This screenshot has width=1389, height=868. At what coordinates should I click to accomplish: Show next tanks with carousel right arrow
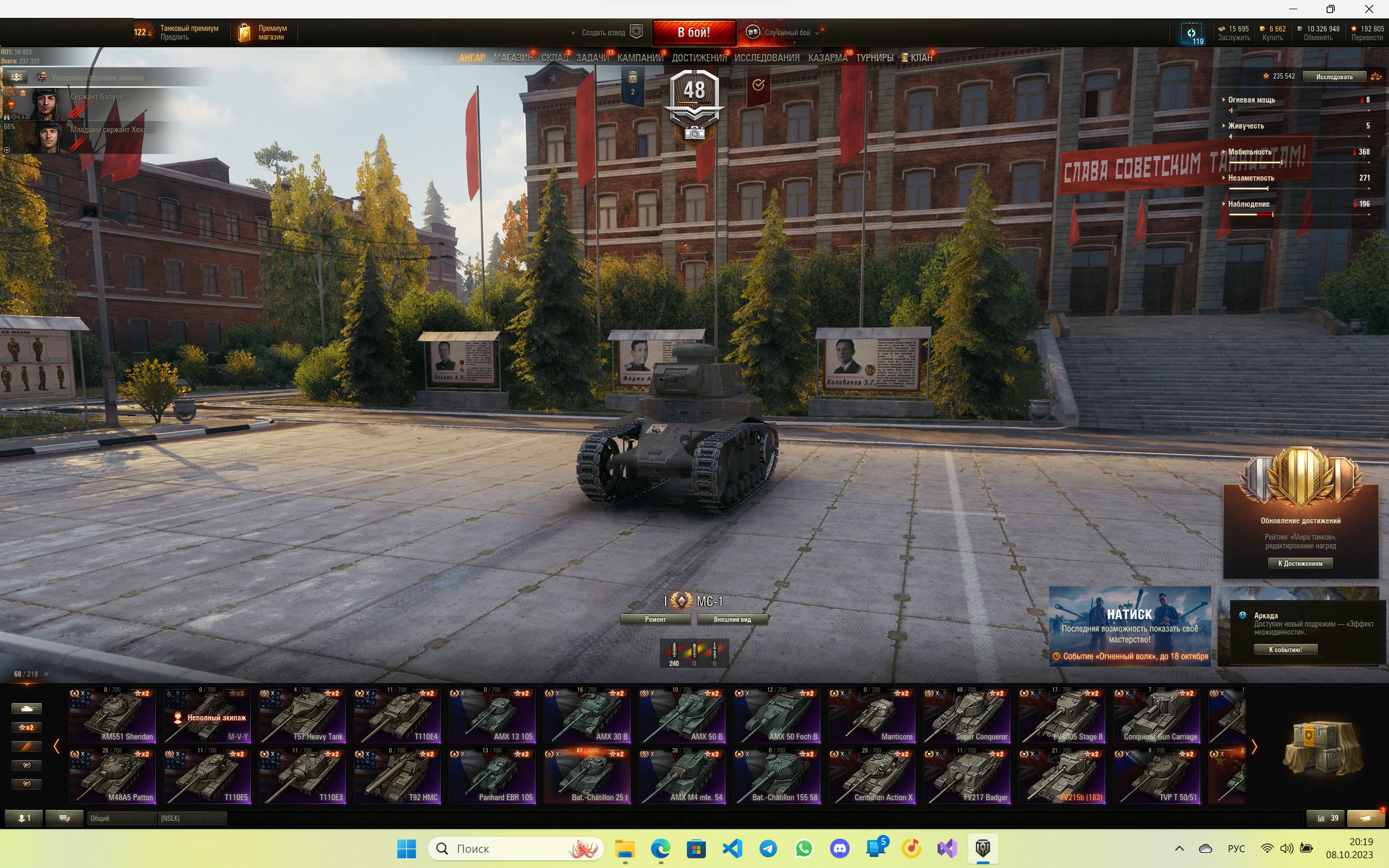1254,747
